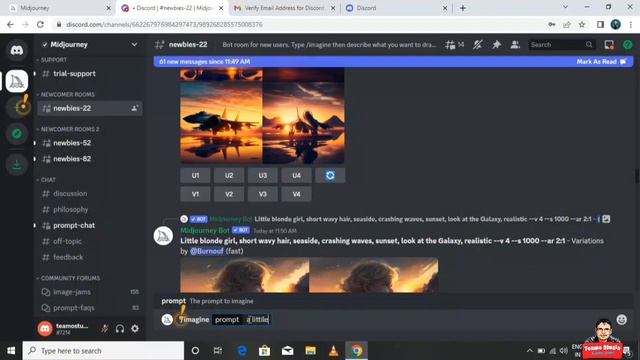Image resolution: width=640 pixels, height=360 pixels.
Task: Show hidden system tray icons
Action: click(x=529, y=351)
